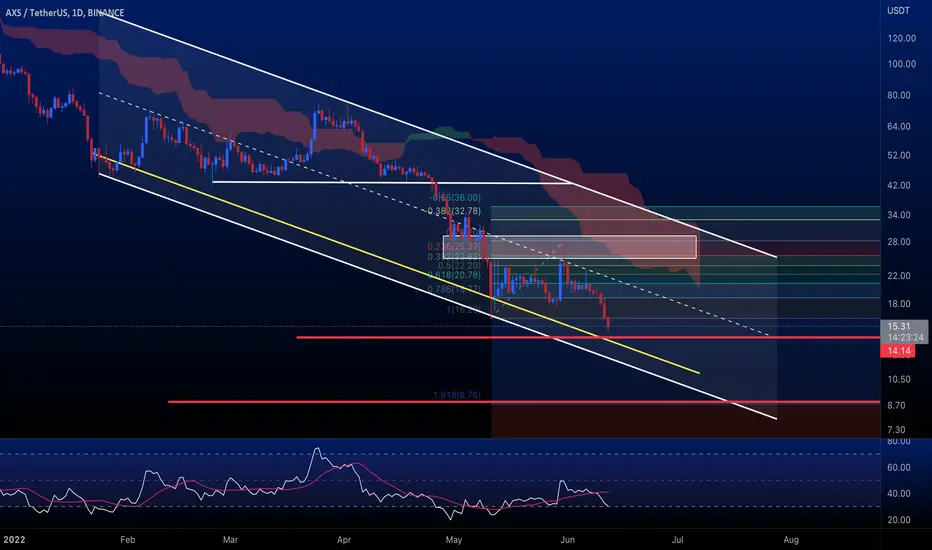This screenshot has height=550, width=932.
Task: Select the 0.618(20.78) Fibonacci level label
Action: pyautogui.click(x=454, y=275)
